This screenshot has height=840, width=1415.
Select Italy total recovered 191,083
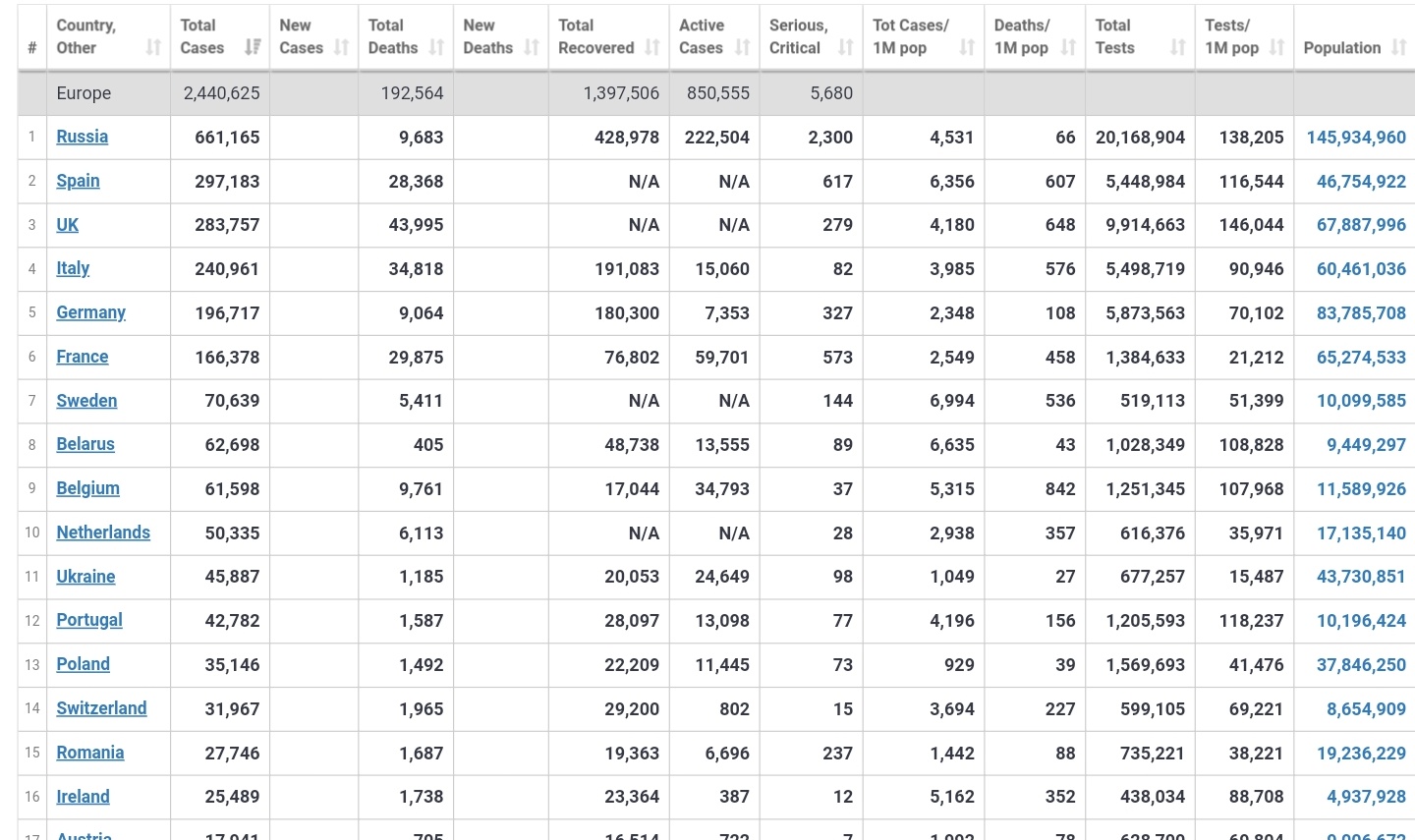(x=627, y=269)
